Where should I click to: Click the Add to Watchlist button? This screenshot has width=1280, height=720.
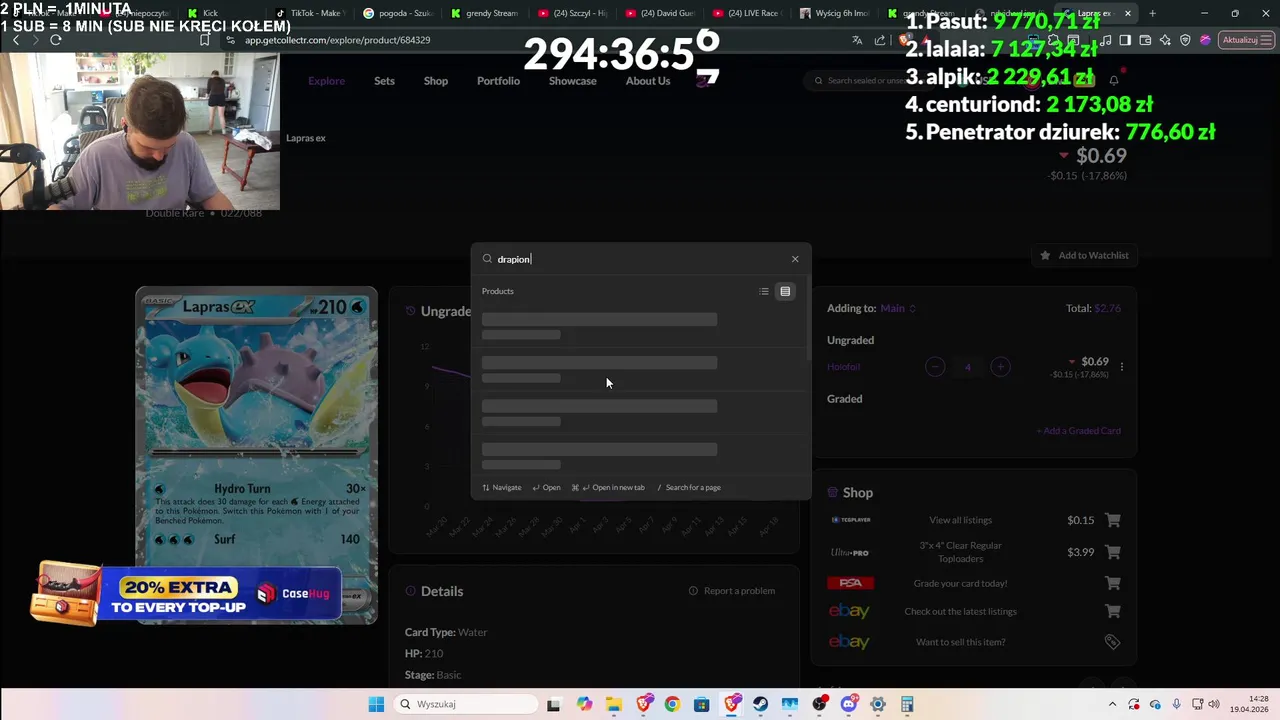tap(1084, 255)
